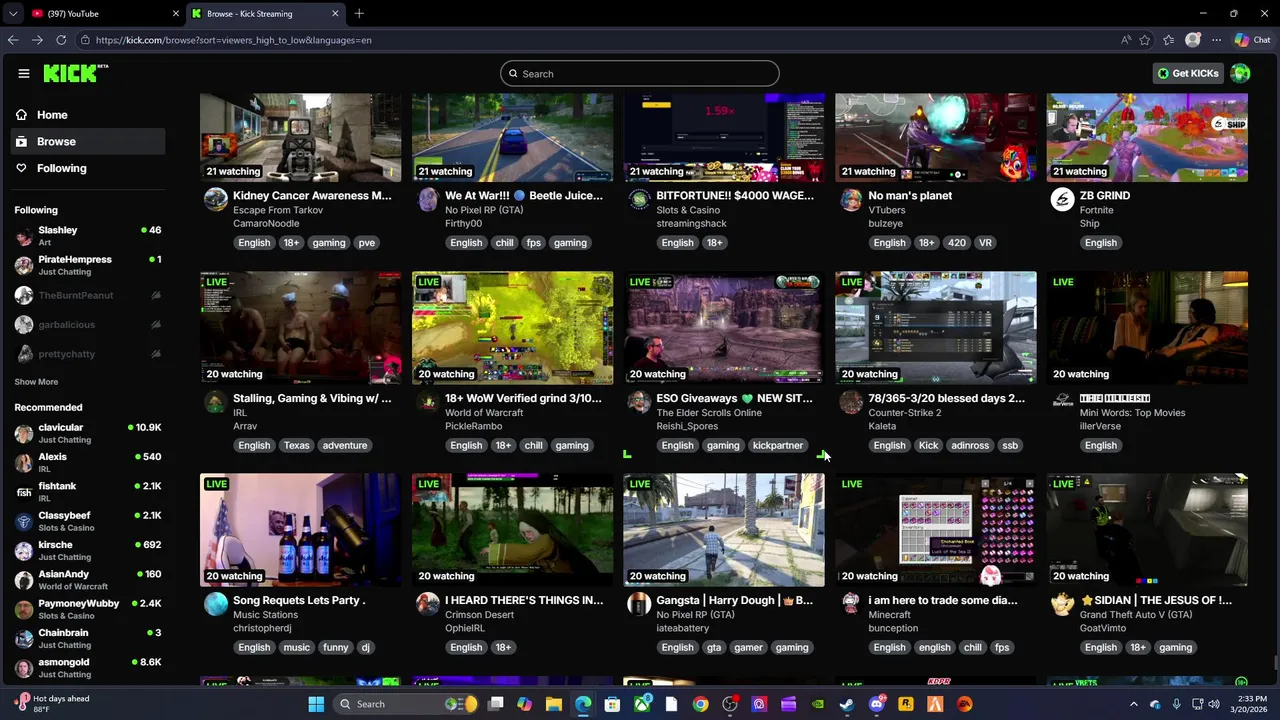Open the tab actions dropdown

(13, 14)
